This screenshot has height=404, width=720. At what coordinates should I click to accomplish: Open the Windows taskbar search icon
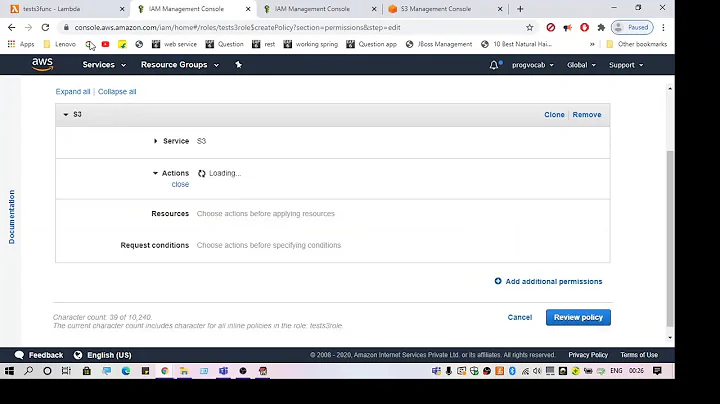(x=30, y=371)
